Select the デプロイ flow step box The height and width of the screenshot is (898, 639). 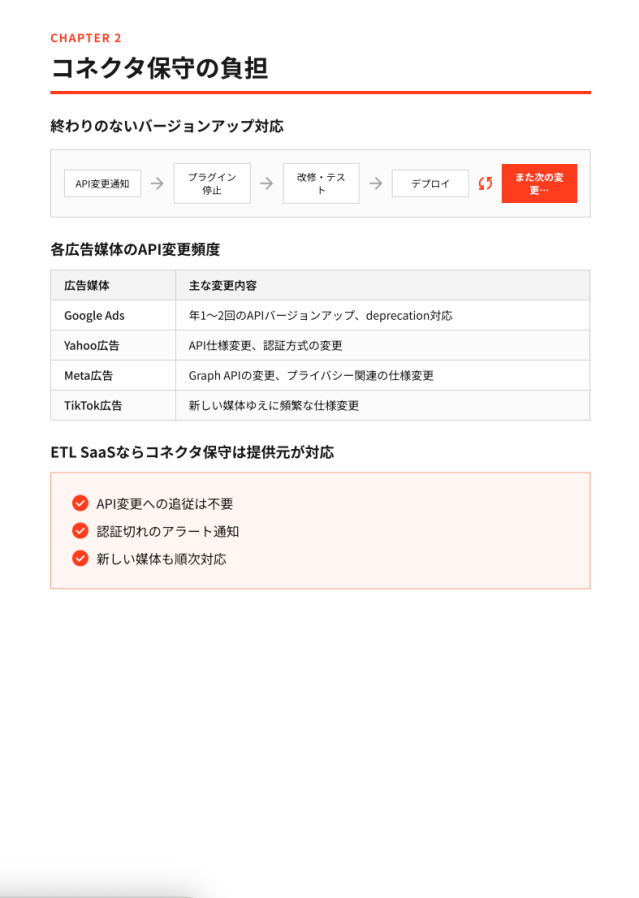click(430, 183)
